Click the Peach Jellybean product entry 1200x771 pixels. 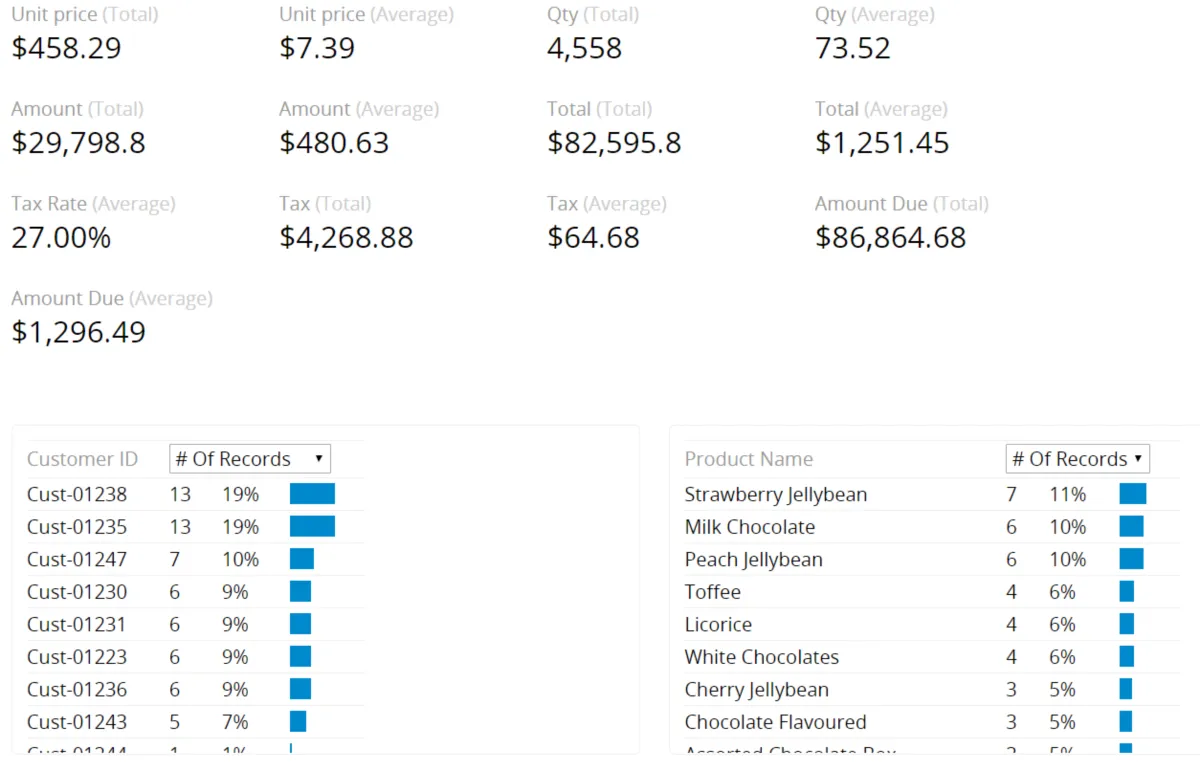pyautogui.click(x=753, y=559)
